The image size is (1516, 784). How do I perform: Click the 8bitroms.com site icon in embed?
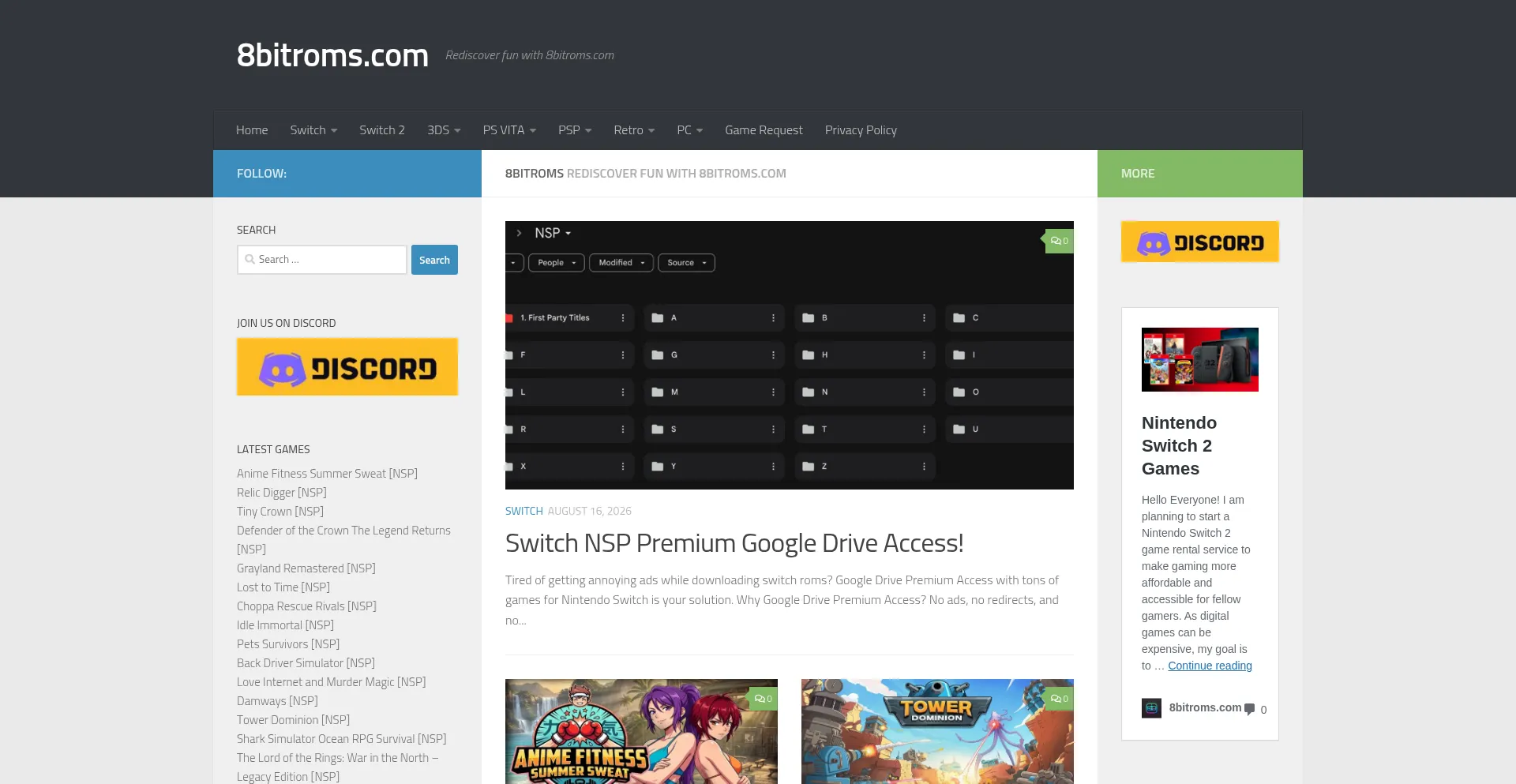click(1151, 708)
